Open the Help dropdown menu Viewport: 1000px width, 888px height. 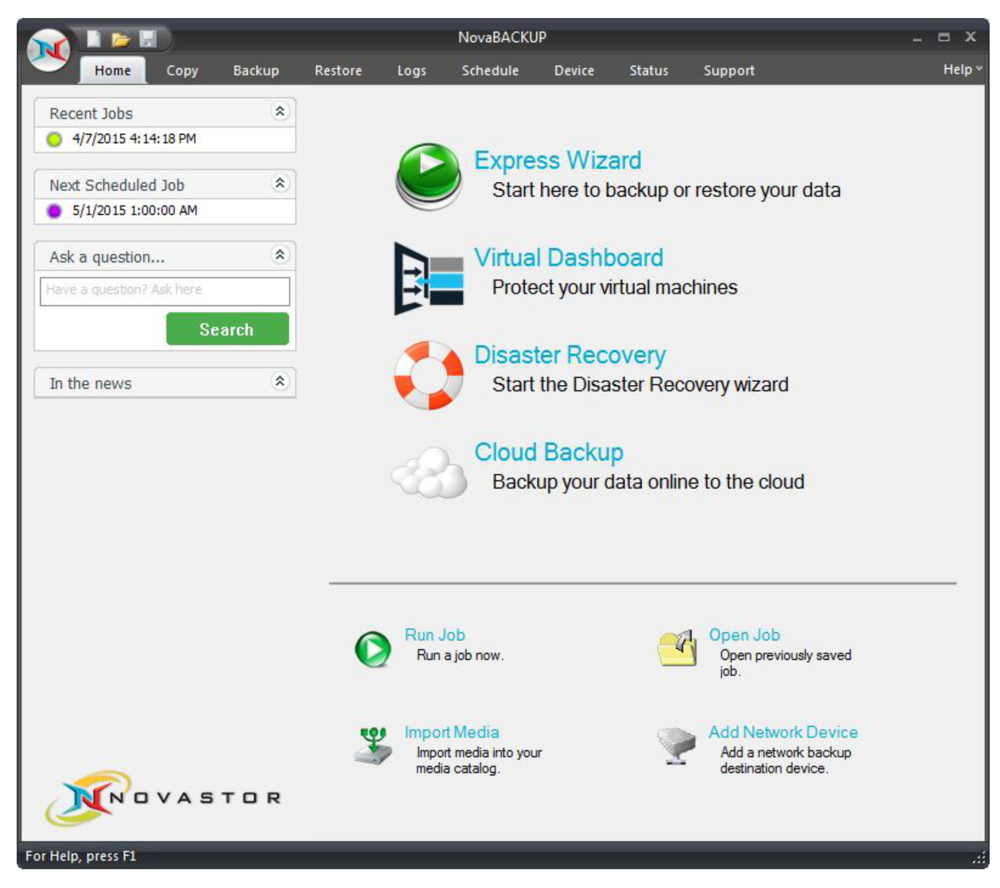(962, 70)
